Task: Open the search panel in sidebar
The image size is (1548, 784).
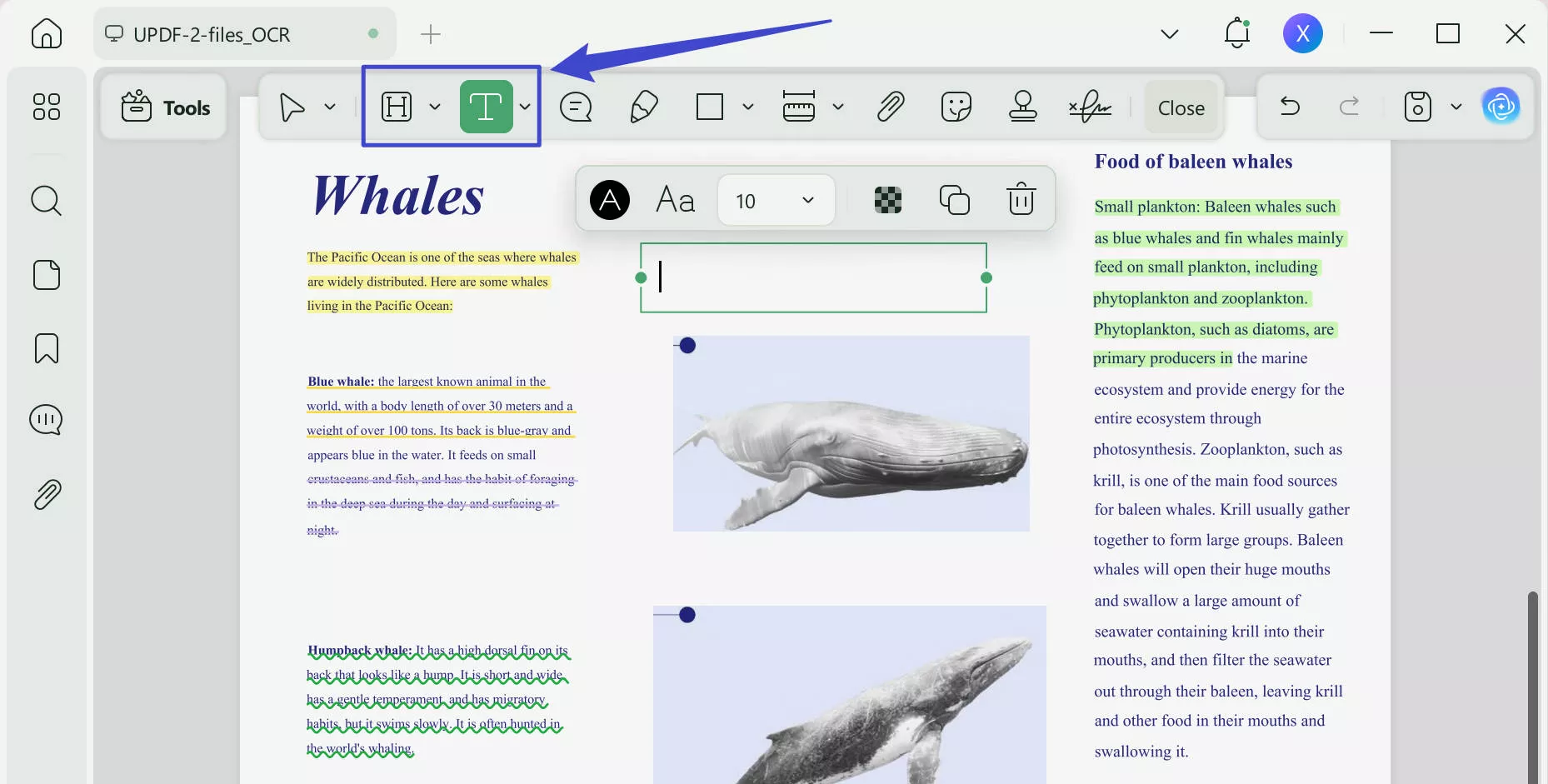Action: pos(46,201)
